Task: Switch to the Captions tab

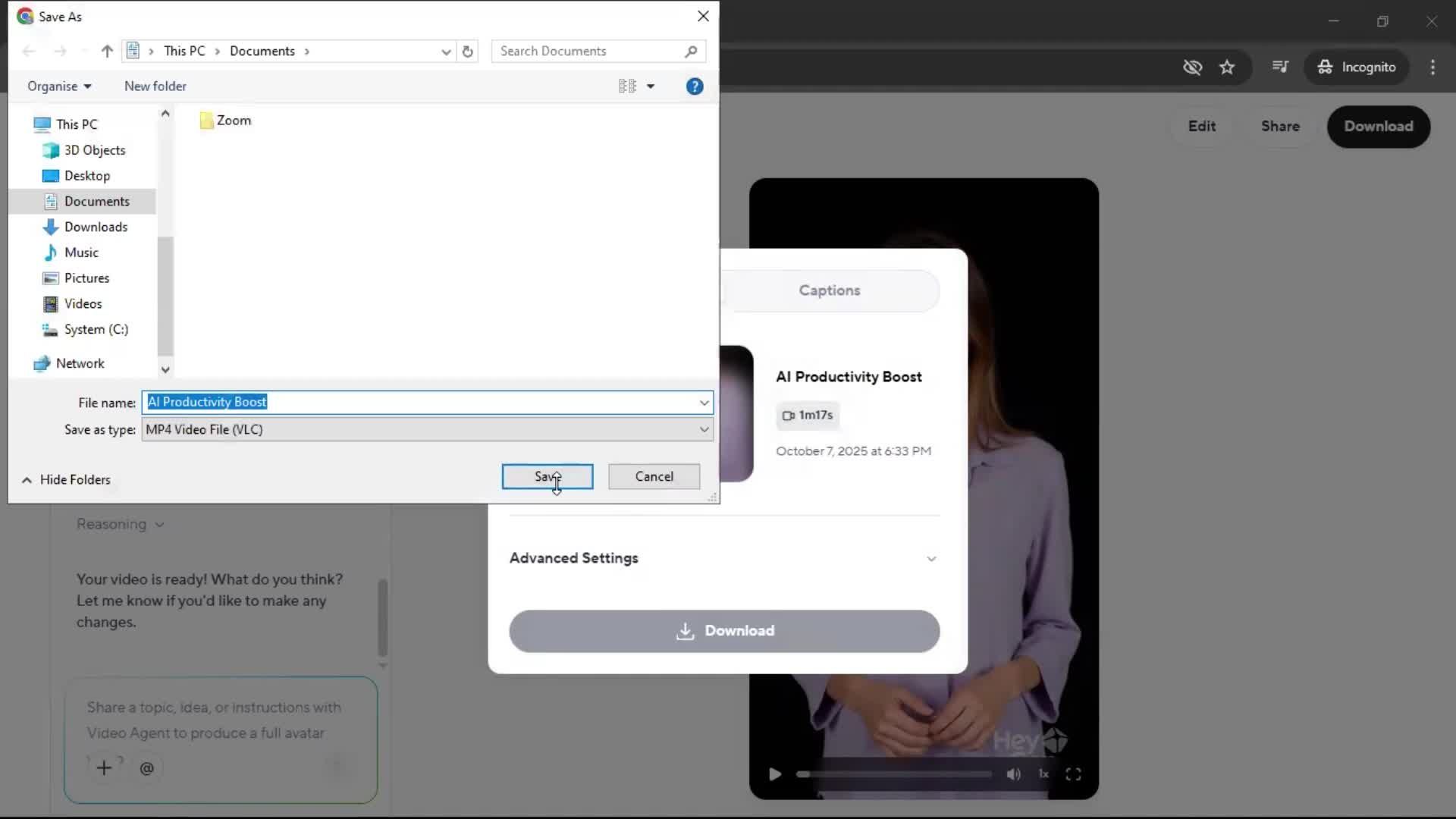Action: (x=829, y=290)
